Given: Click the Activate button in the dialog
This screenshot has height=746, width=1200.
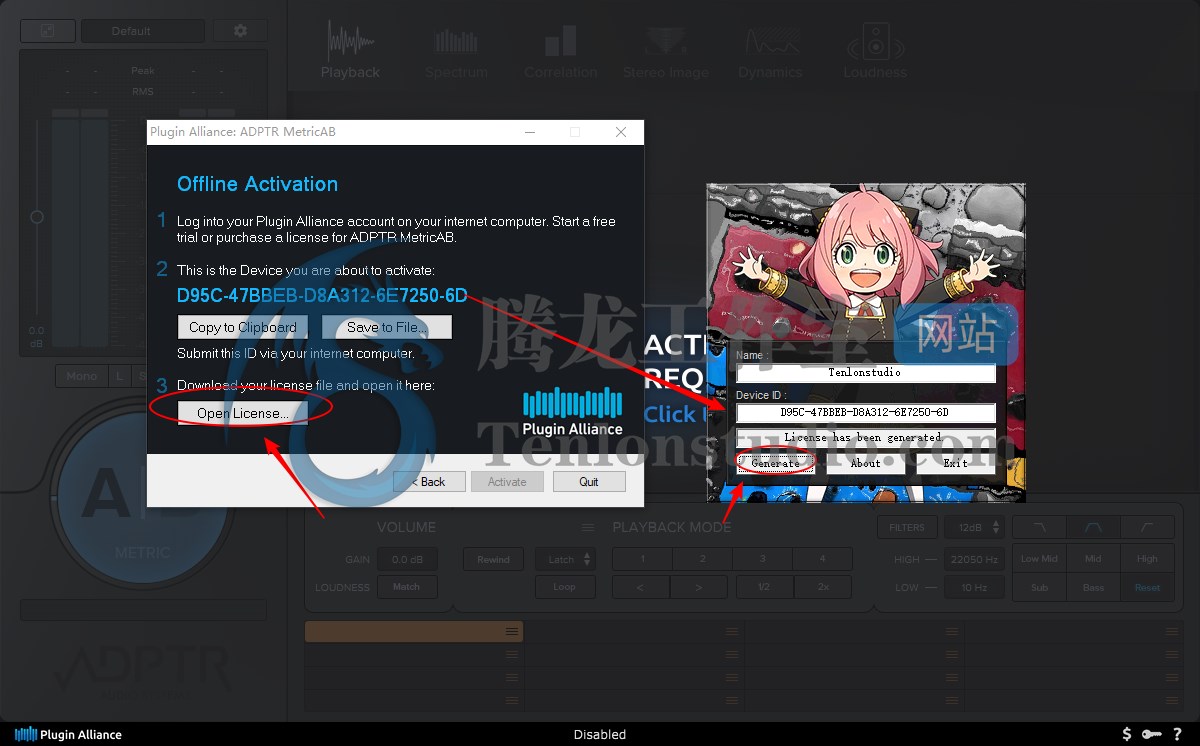Looking at the screenshot, I should click(507, 481).
